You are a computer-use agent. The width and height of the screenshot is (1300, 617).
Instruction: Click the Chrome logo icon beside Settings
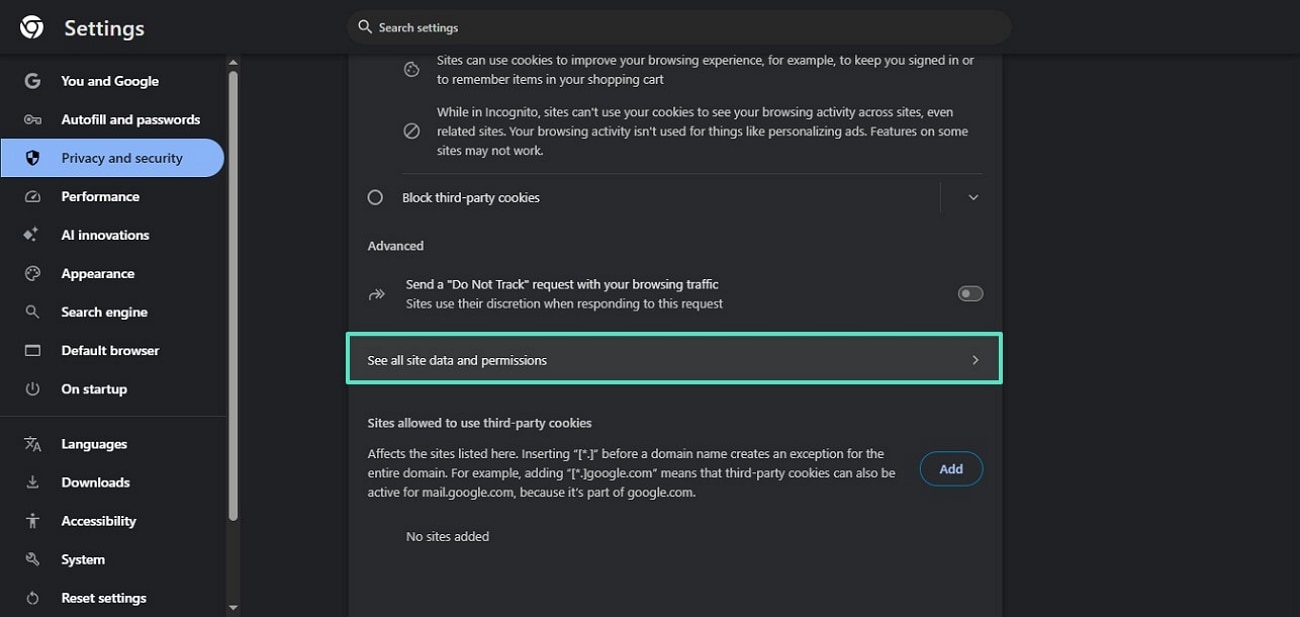coord(31,28)
